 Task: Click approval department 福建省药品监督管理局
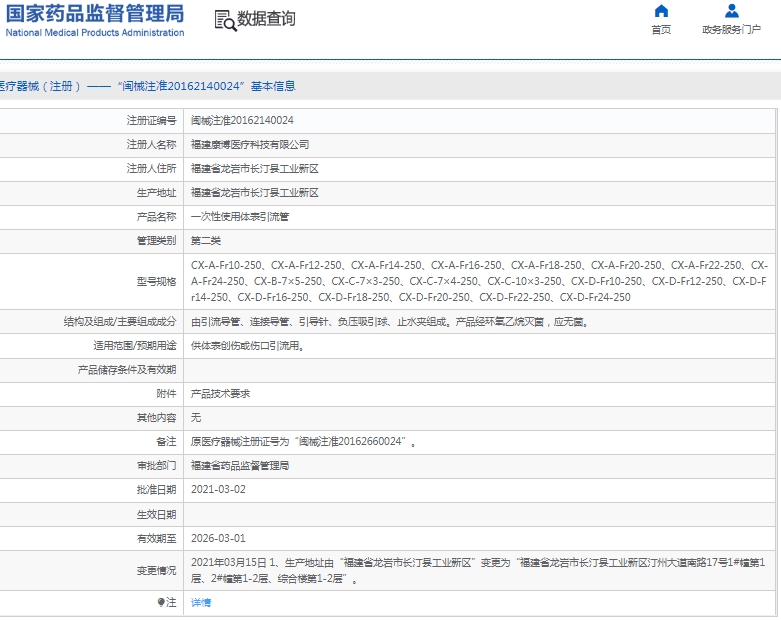[240, 466]
